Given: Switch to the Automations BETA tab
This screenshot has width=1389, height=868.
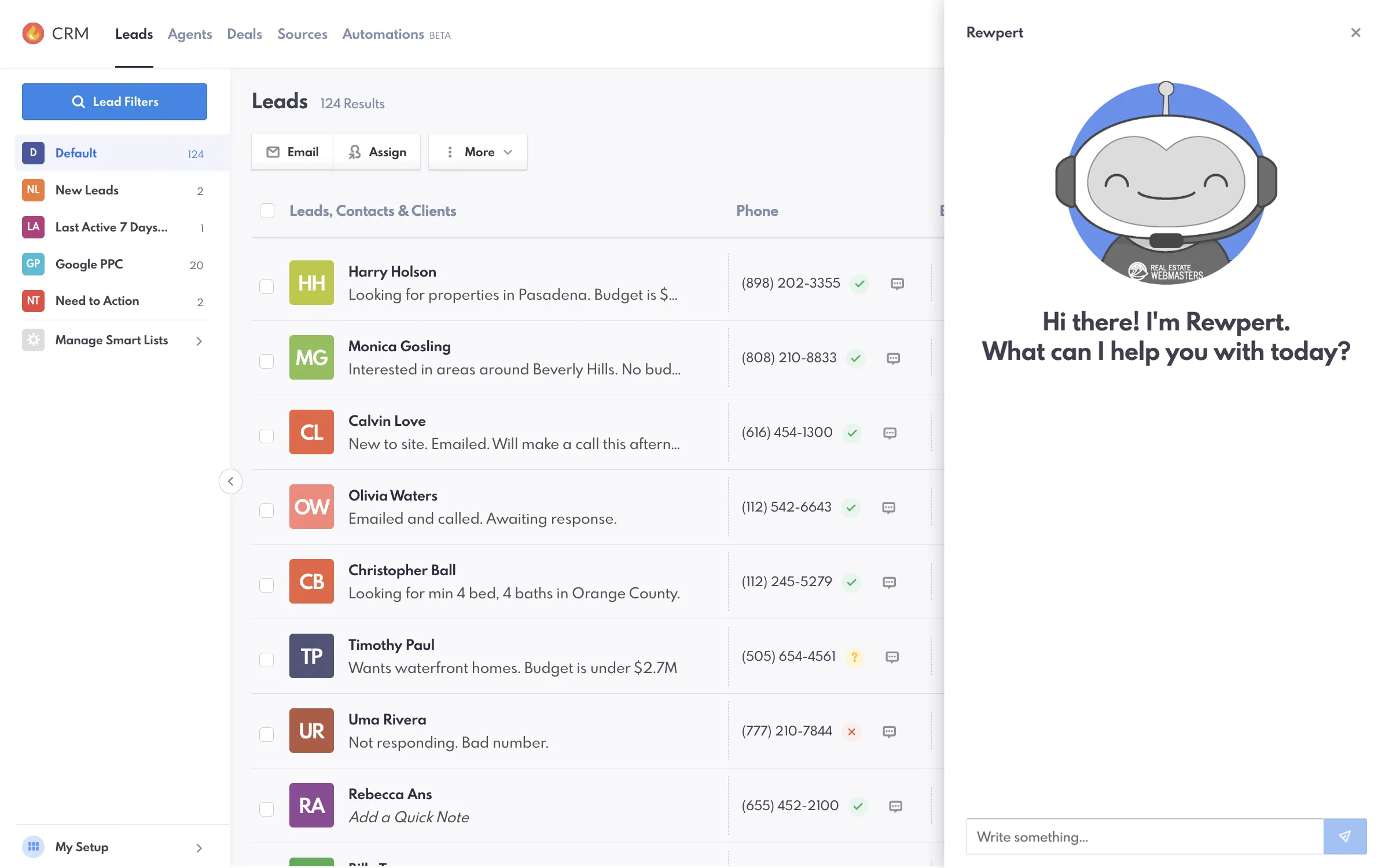Looking at the screenshot, I should point(396,34).
